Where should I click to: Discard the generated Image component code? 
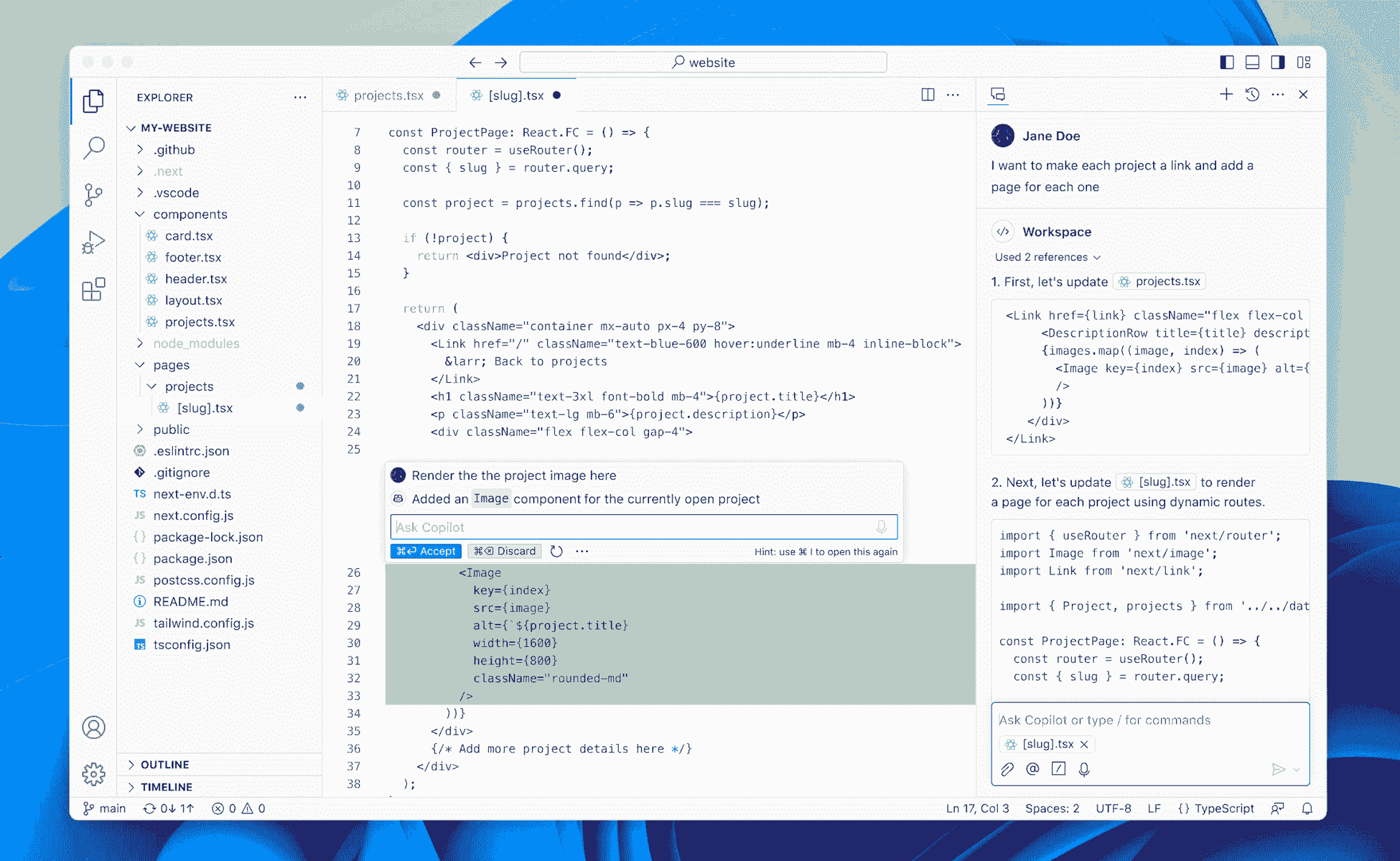click(505, 551)
